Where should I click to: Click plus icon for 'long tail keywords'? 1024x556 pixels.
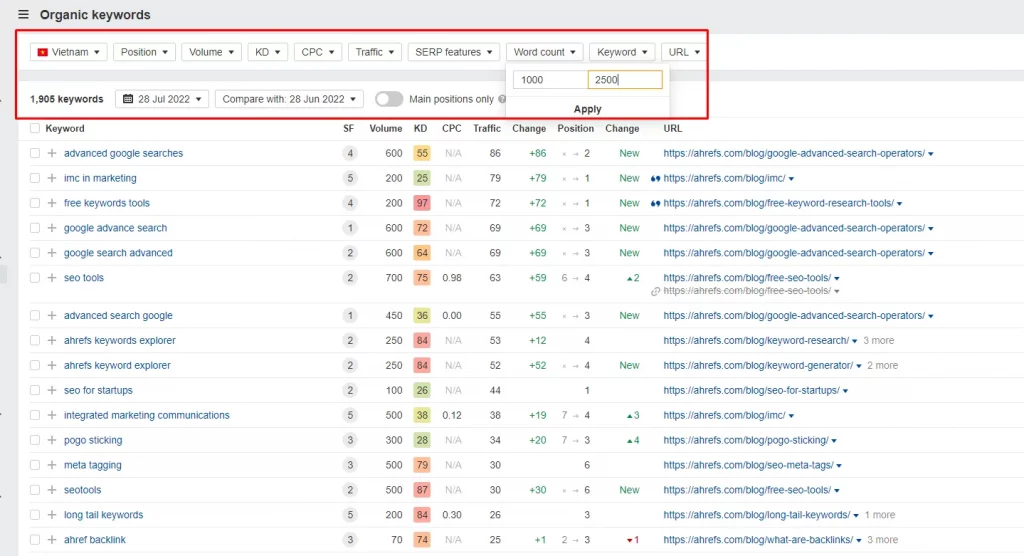point(52,514)
